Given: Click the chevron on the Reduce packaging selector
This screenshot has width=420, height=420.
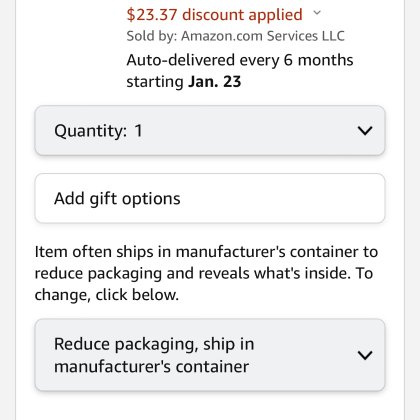Looking at the screenshot, I should 365,355.
